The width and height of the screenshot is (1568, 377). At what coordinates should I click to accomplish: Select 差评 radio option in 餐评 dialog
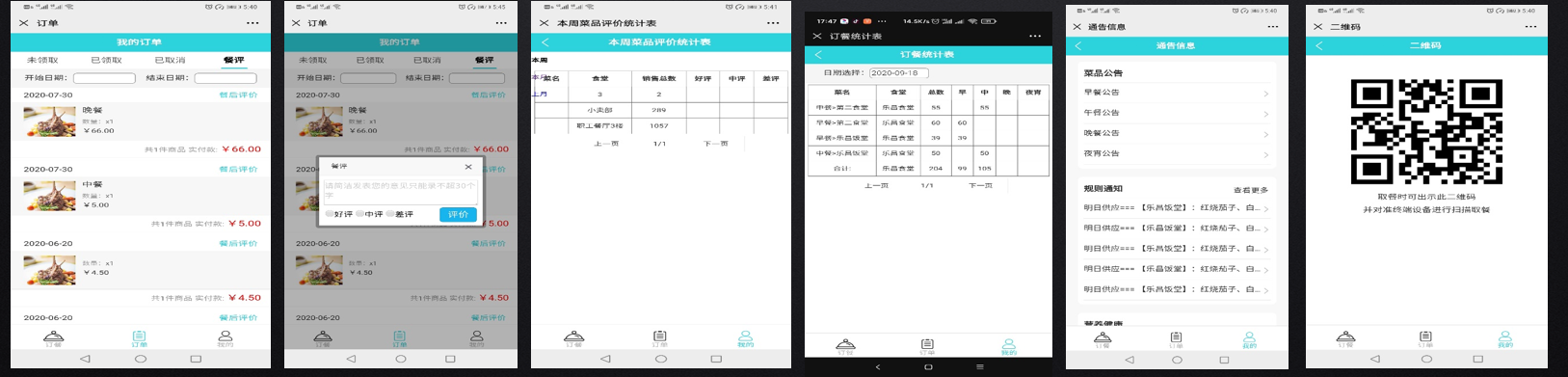point(400,214)
